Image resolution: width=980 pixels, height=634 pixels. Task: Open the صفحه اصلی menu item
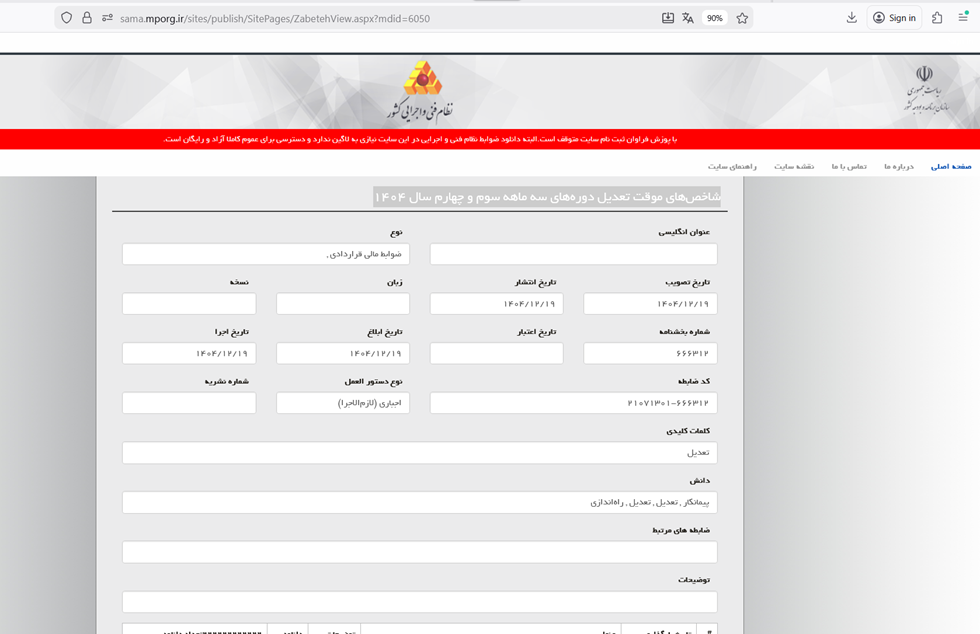[951, 166]
